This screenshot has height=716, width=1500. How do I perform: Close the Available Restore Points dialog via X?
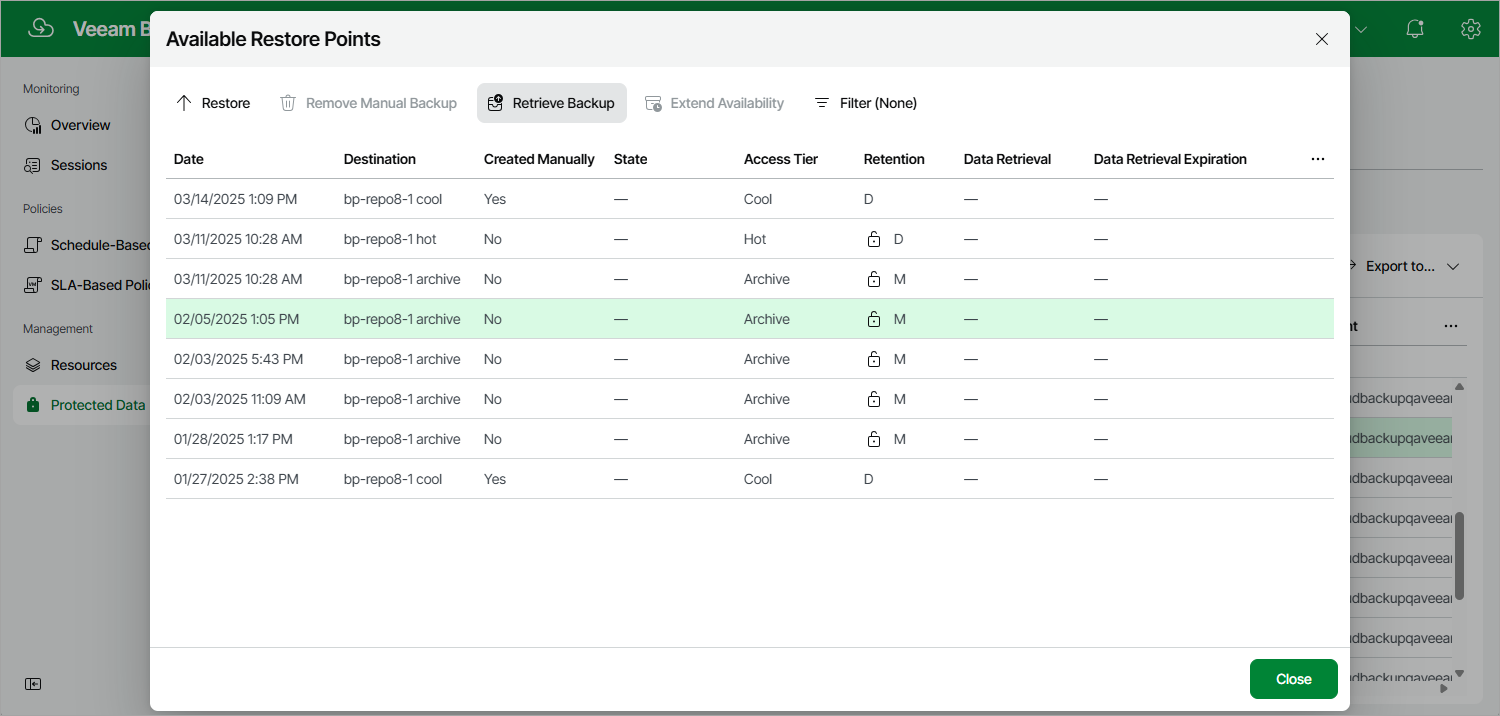point(1322,39)
